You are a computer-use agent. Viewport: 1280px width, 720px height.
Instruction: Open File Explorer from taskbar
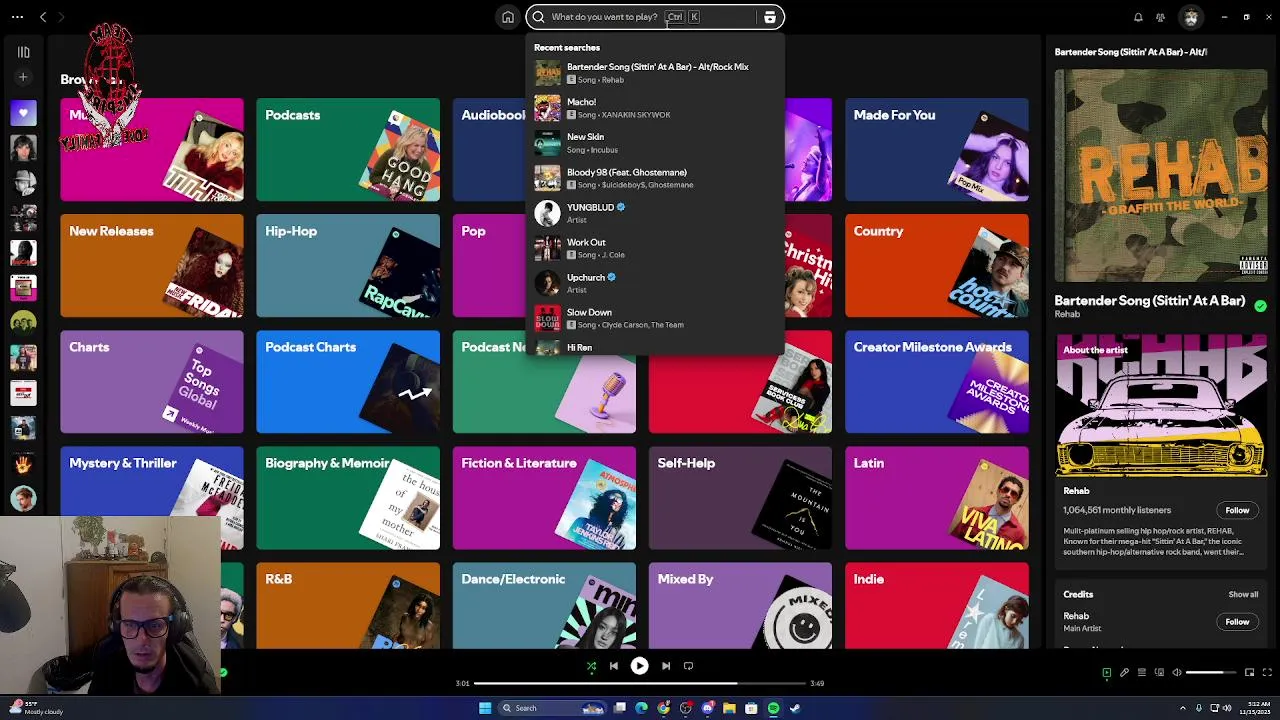click(x=729, y=708)
